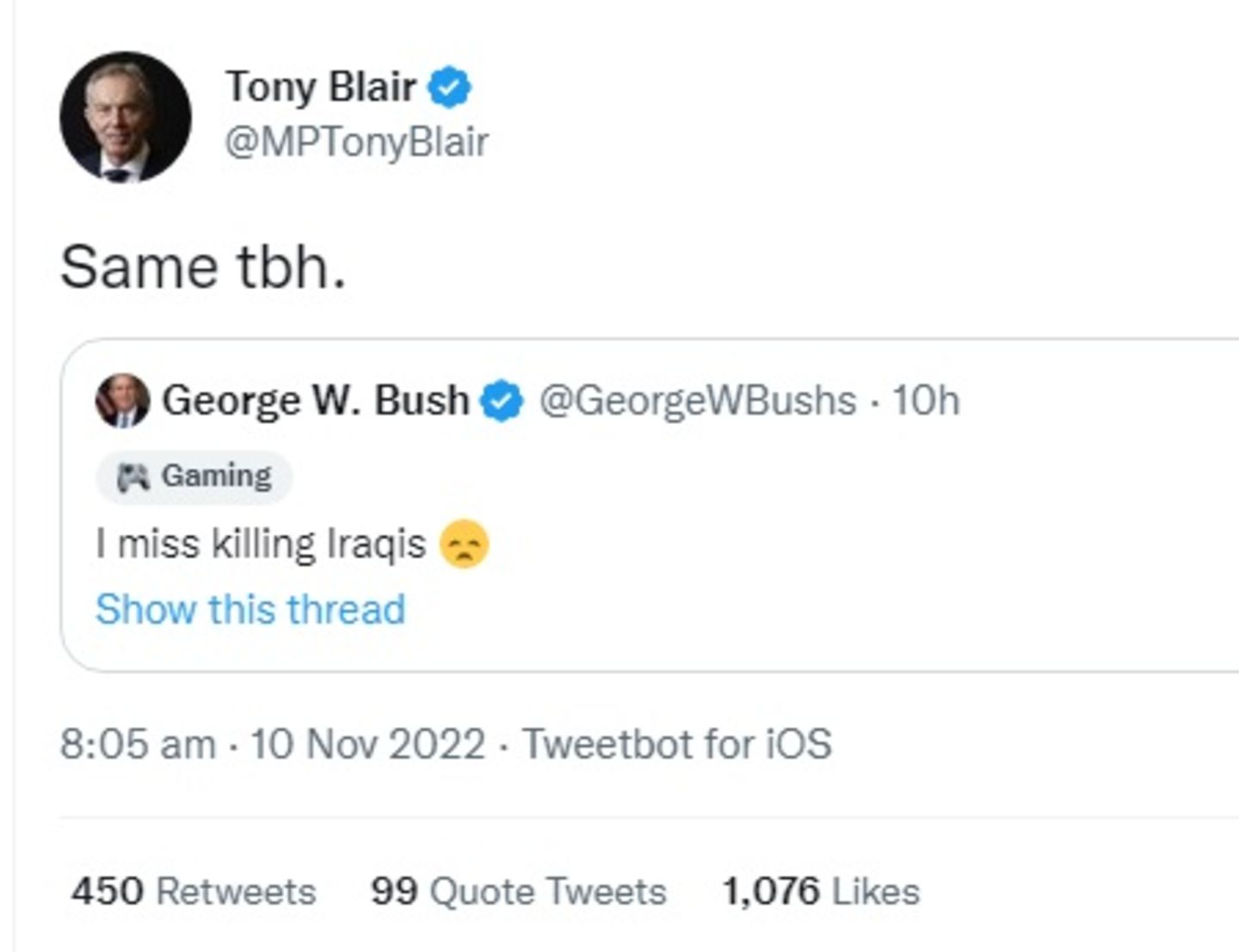Click the game controller icon in Gaming tag
Screen dimensions: 1239x952
click(x=133, y=476)
